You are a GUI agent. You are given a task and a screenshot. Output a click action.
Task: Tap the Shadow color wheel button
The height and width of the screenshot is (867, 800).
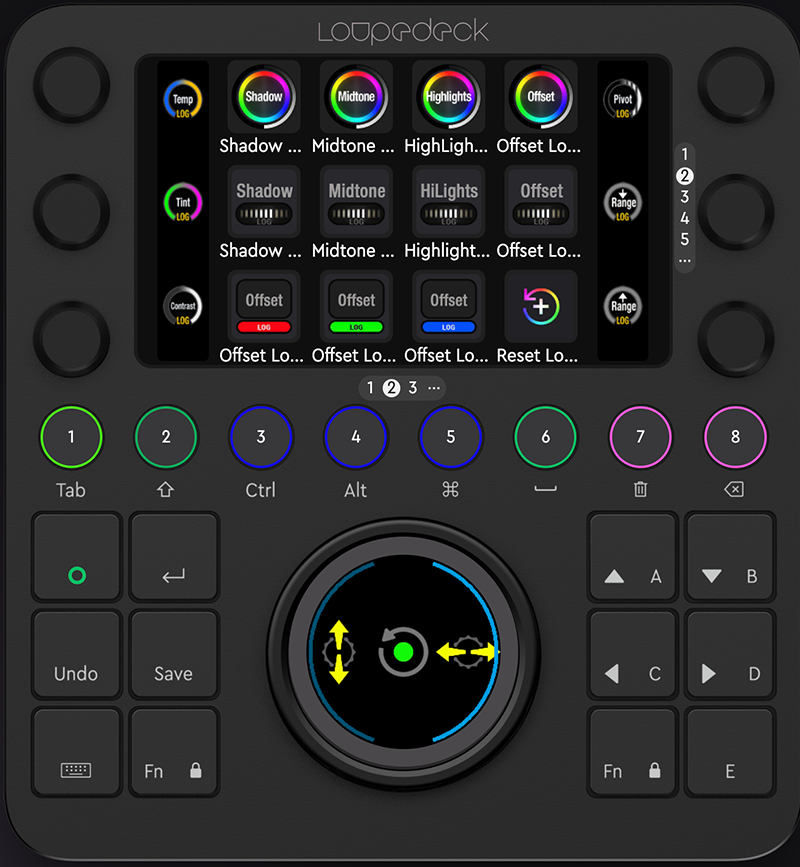click(x=264, y=97)
